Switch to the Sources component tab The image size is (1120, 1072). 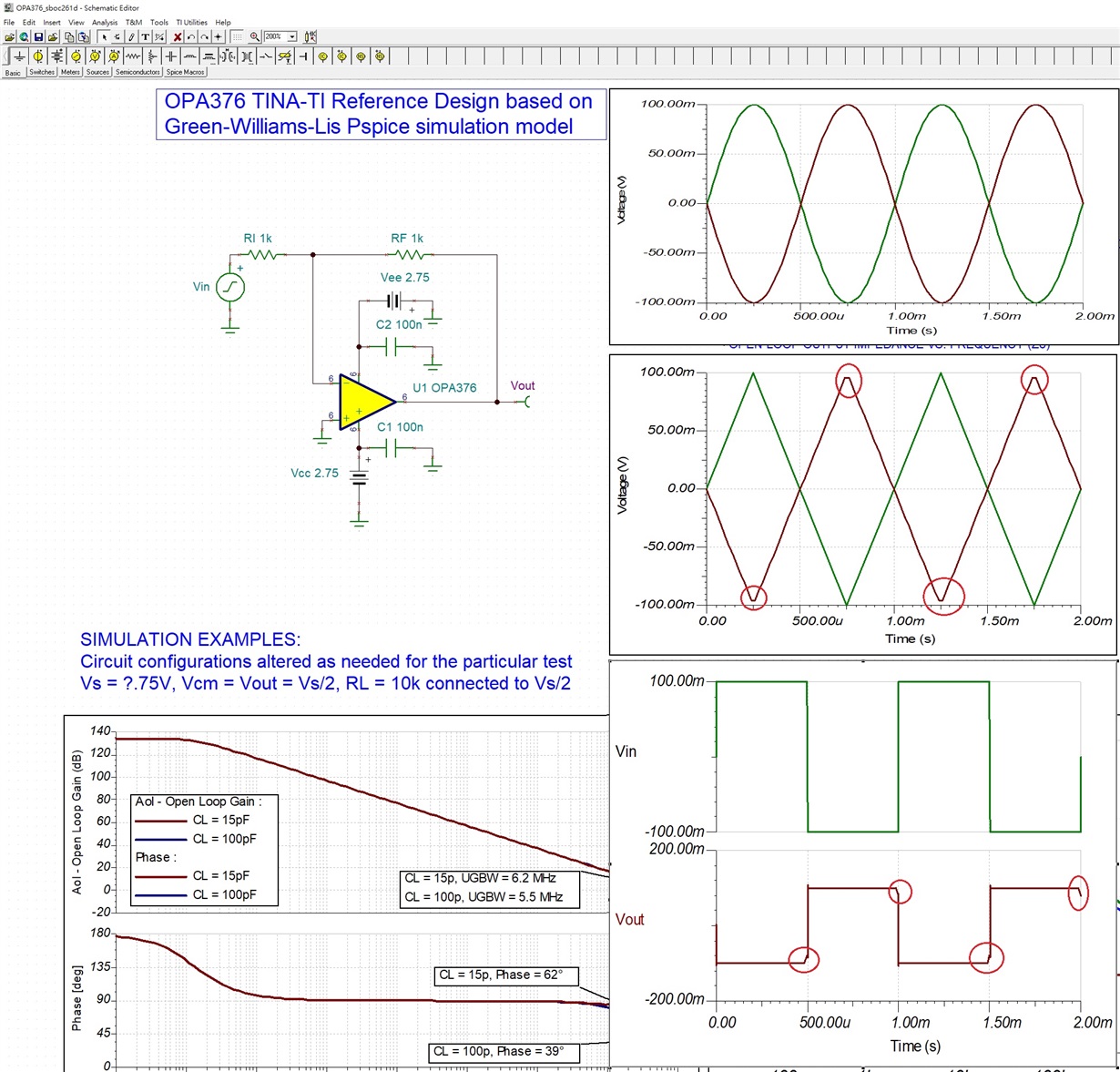coord(97,72)
